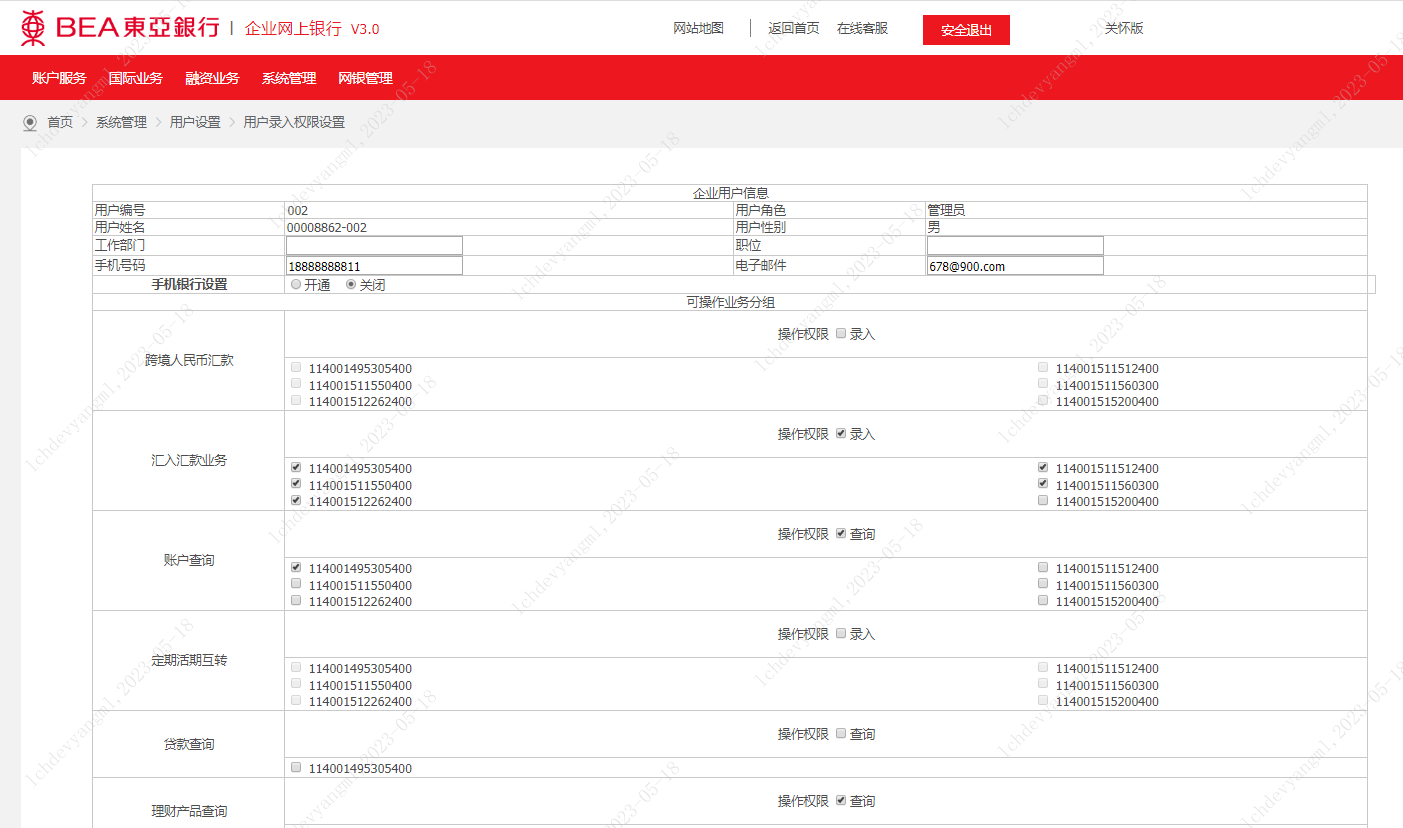Open the 网站地图 link
Viewport: 1403px width, 828px height.
pos(698,28)
